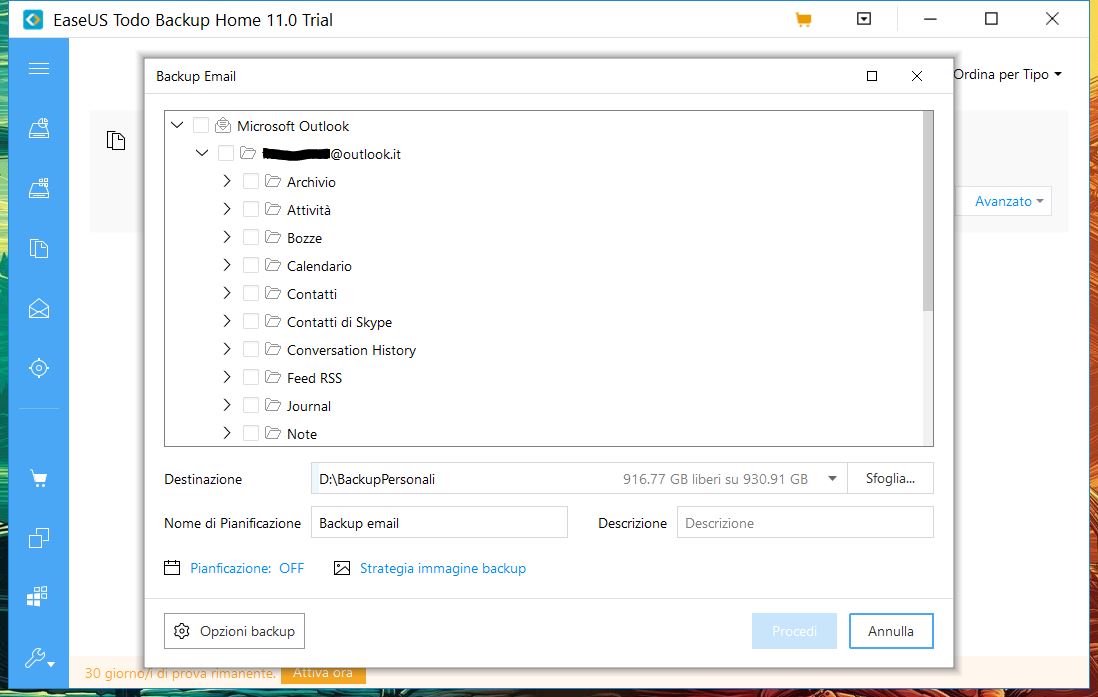The width and height of the screenshot is (1098, 697).
Task: Expand the Feed RSS folder
Action: [227, 377]
